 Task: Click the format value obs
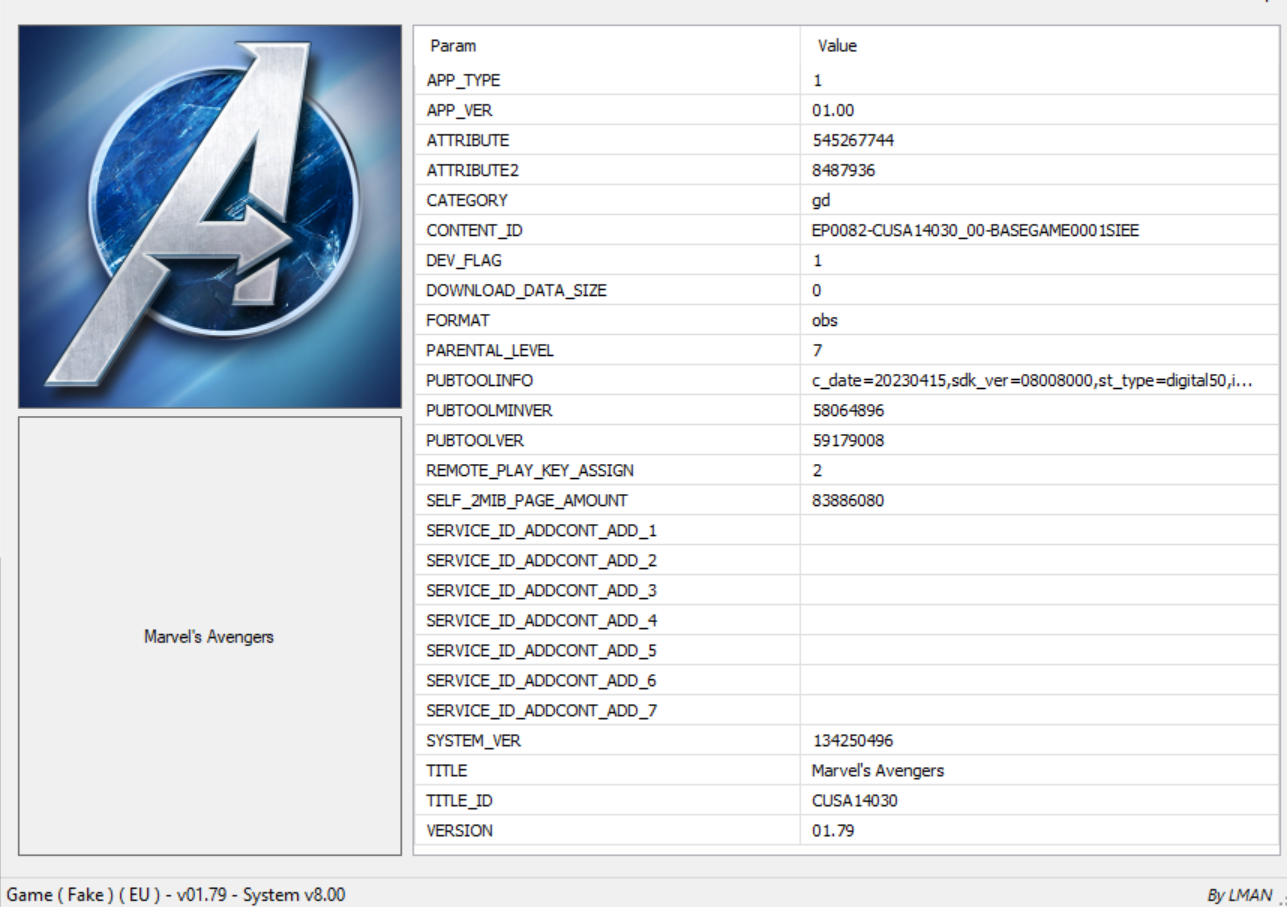[x=825, y=321]
